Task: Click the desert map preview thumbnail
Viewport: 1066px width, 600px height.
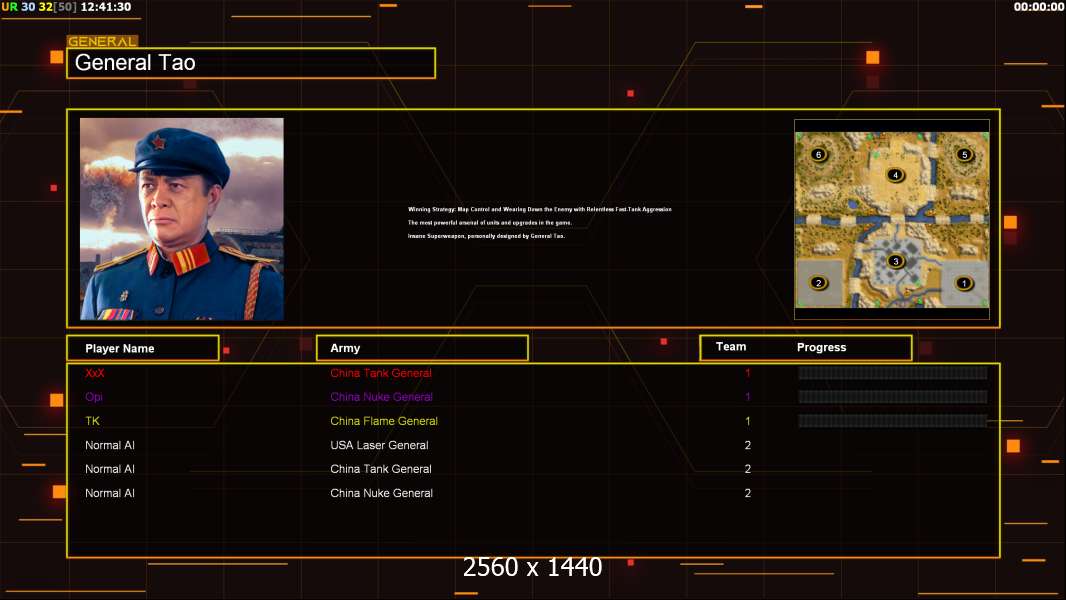Action: [x=892, y=219]
